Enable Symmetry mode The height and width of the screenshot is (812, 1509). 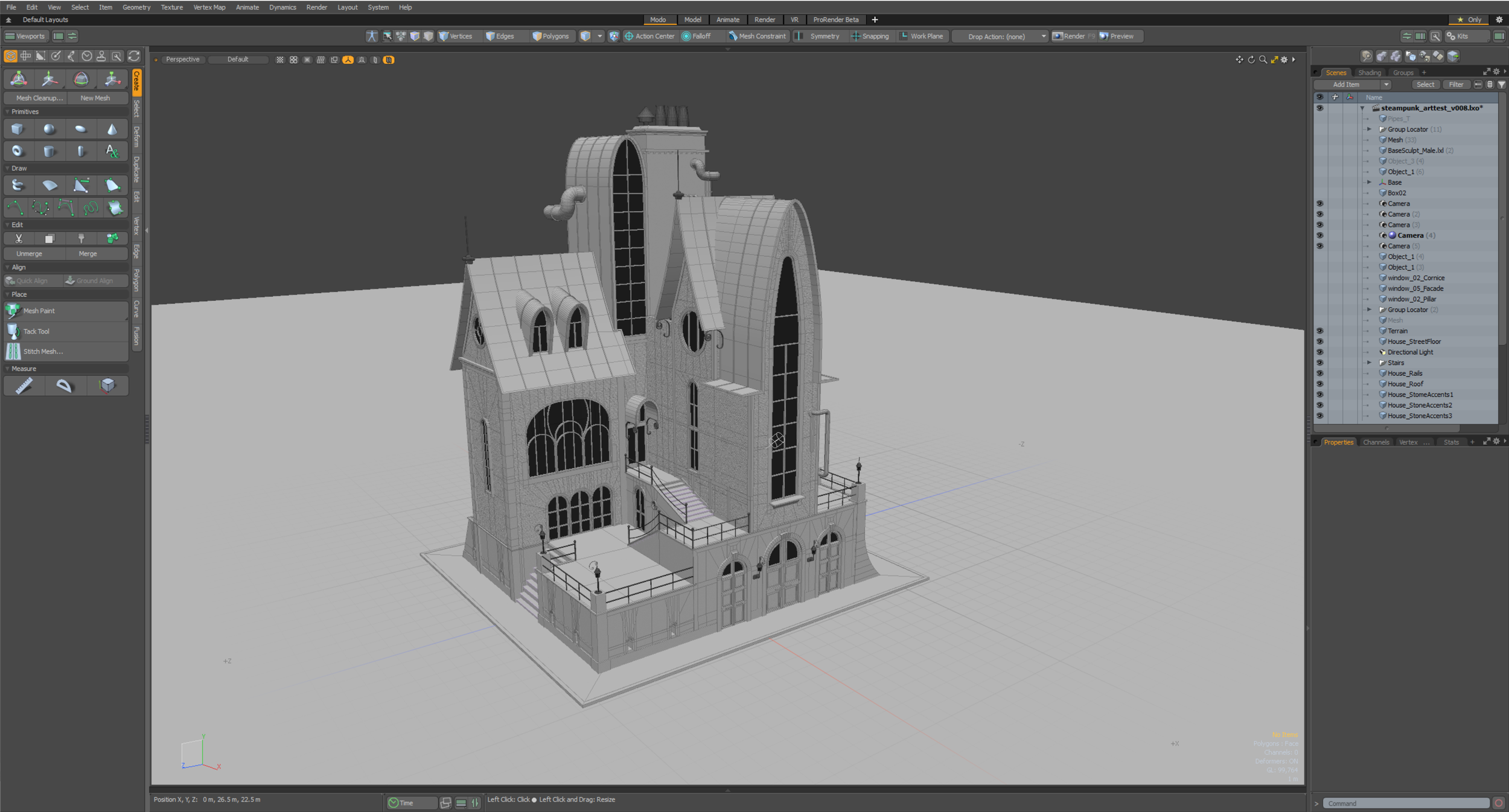[820, 36]
